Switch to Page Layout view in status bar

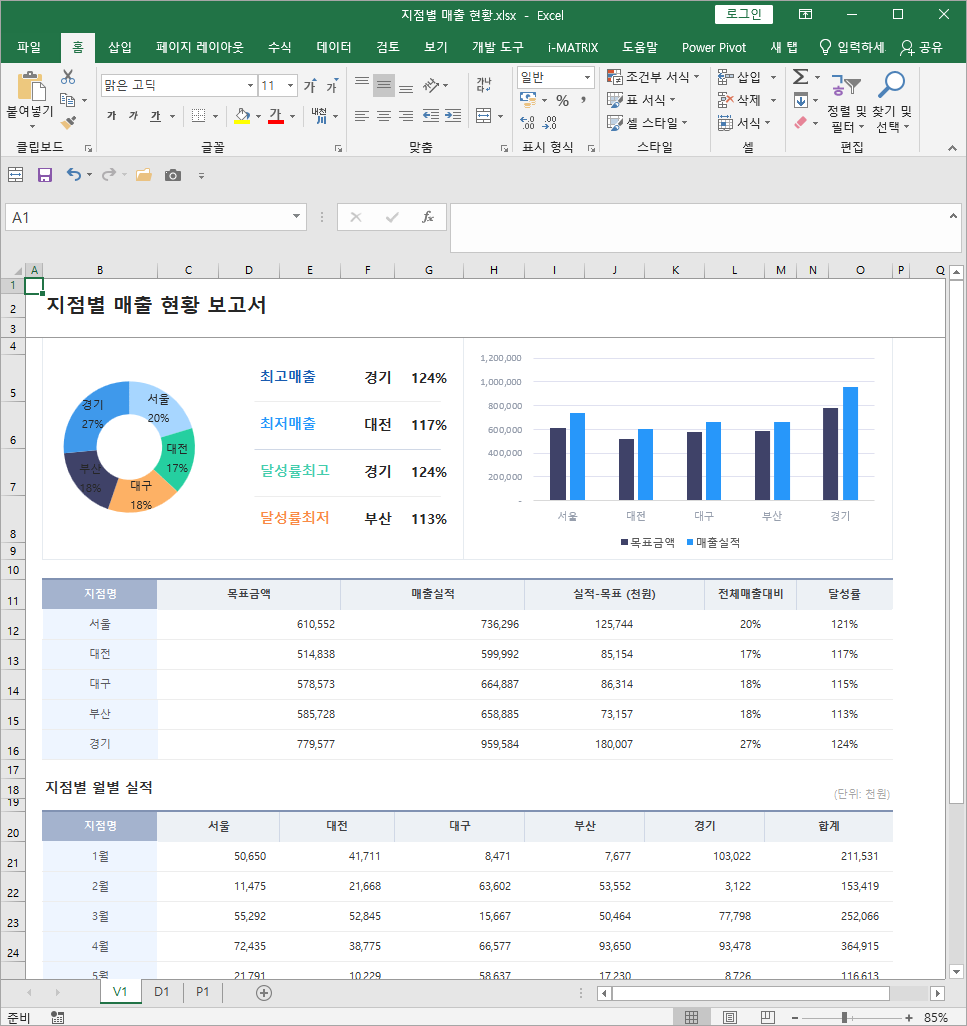[x=730, y=1017]
